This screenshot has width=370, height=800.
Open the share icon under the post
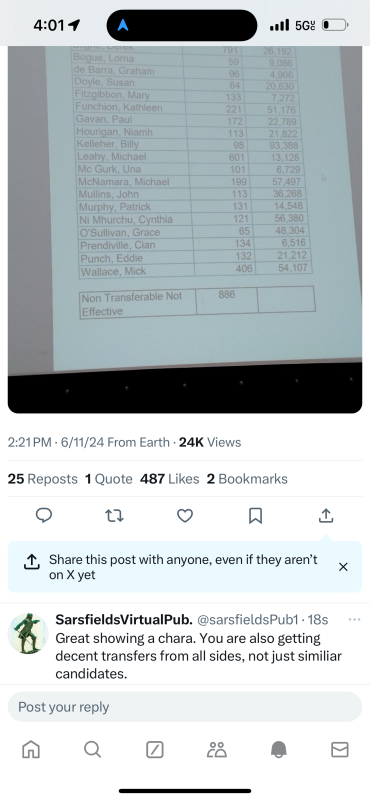click(x=326, y=516)
